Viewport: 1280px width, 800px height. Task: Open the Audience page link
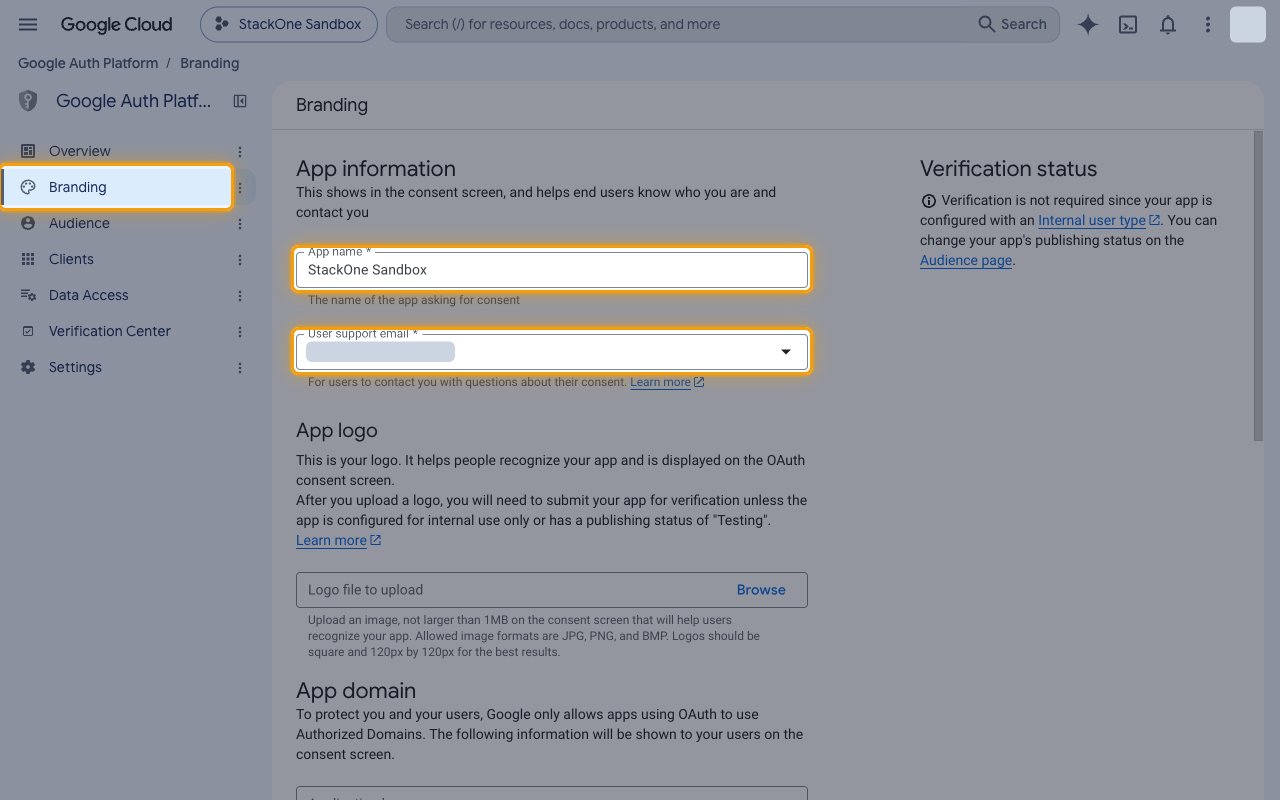(x=966, y=260)
